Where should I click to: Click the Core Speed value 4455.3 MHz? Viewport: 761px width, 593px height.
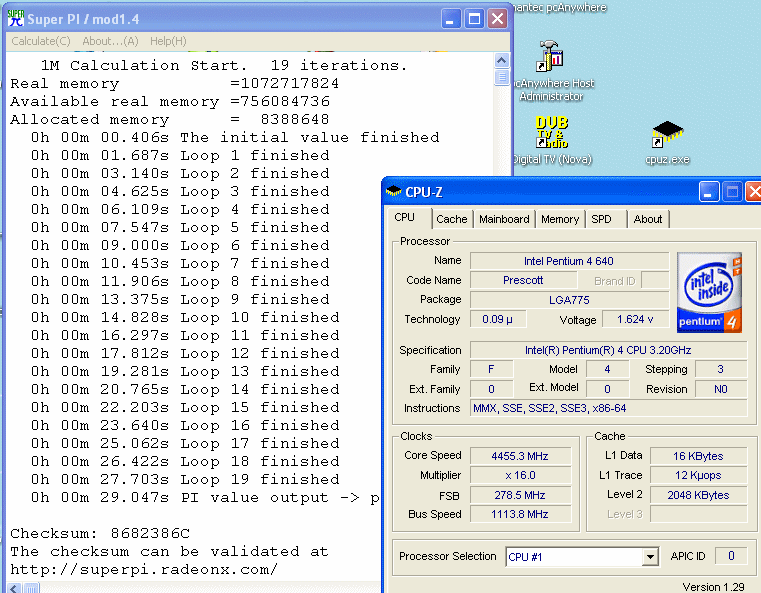(x=520, y=456)
